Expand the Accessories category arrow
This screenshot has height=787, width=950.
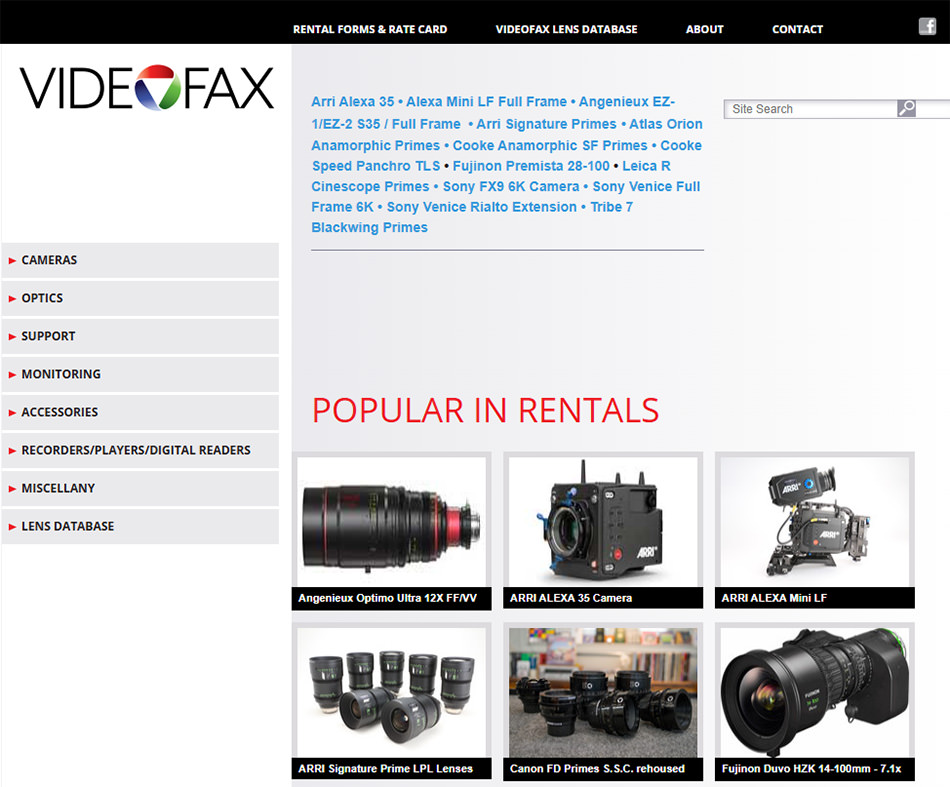pos(12,413)
